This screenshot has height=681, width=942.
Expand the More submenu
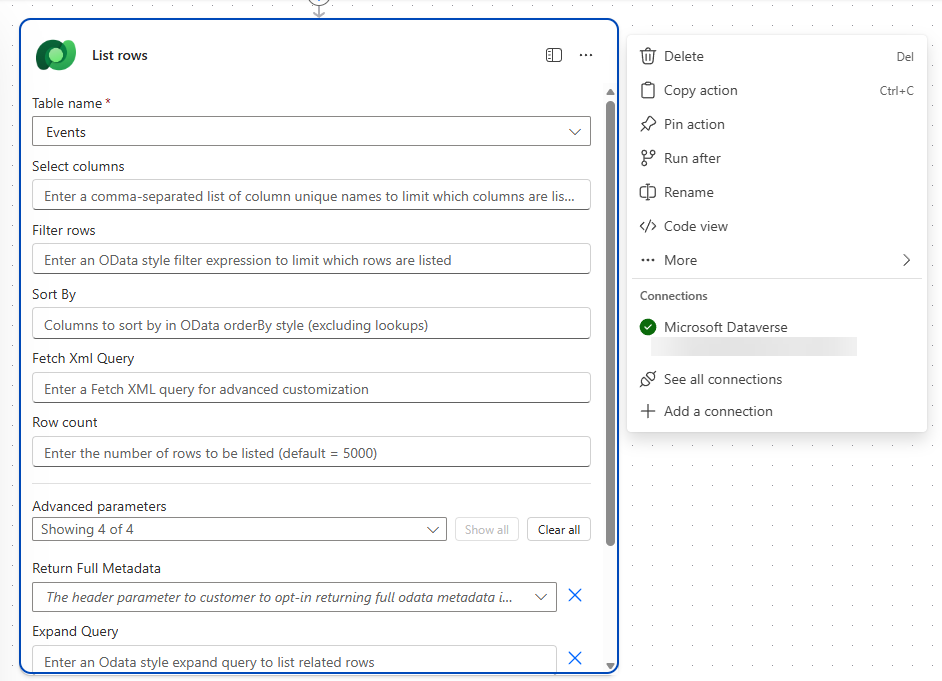click(x=906, y=260)
